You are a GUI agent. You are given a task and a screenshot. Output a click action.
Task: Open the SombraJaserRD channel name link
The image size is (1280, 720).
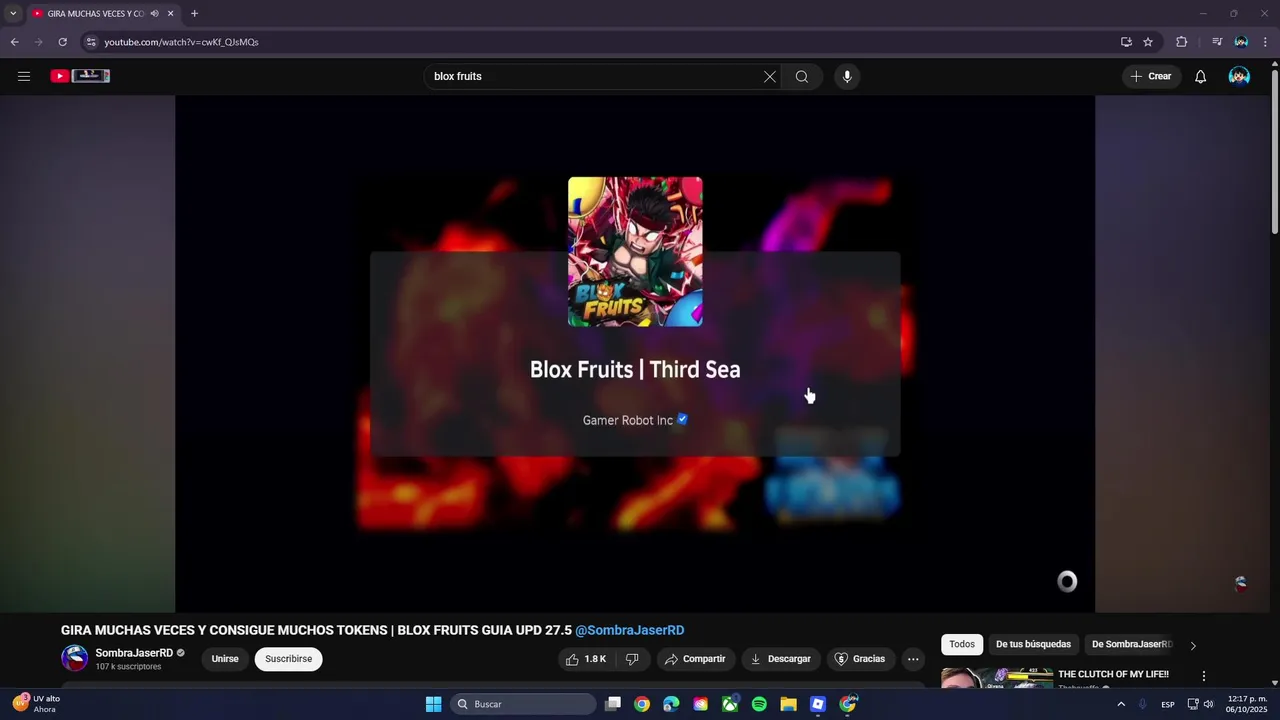tap(134, 653)
